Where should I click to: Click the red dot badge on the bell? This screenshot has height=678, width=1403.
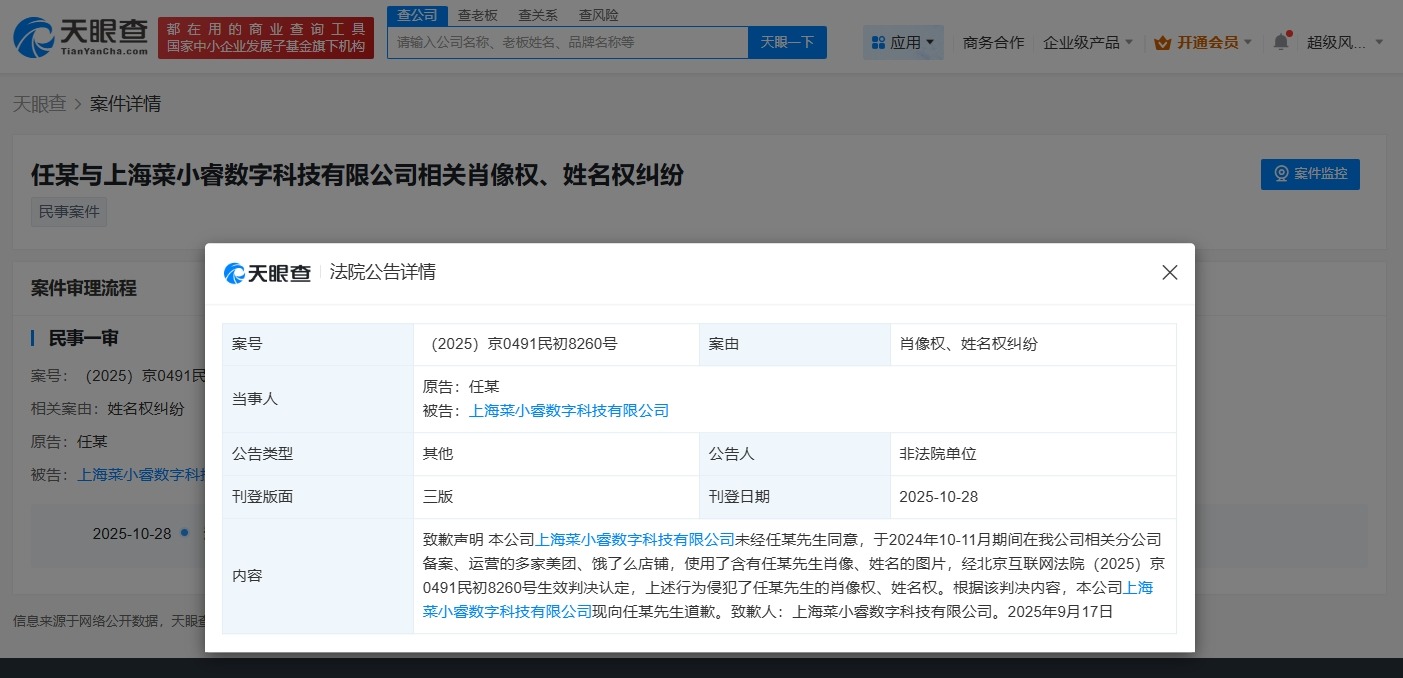(x=1289, y=33)
